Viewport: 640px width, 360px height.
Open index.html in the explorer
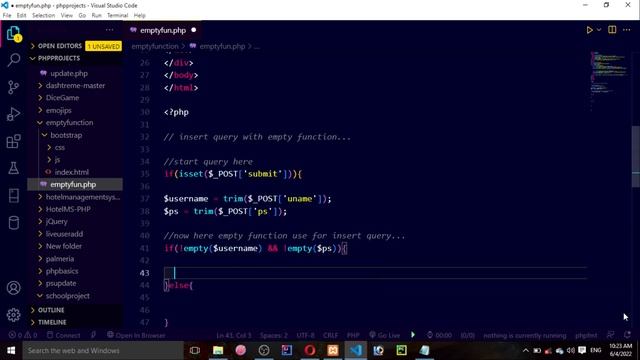(71, 172)
